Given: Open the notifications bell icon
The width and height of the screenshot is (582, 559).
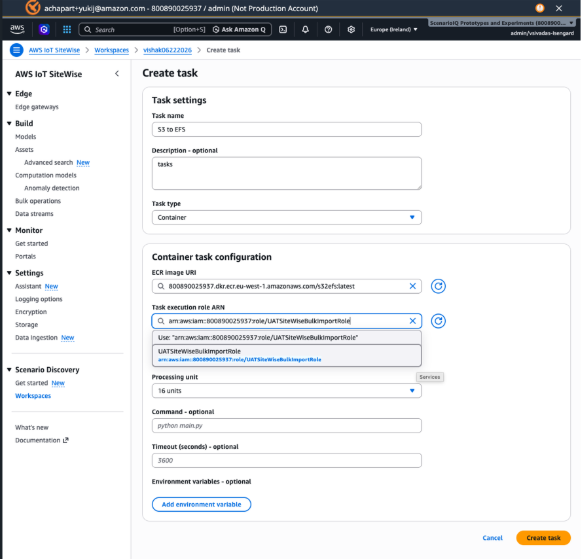Looking at the screenshot, I should click(305, 29).
